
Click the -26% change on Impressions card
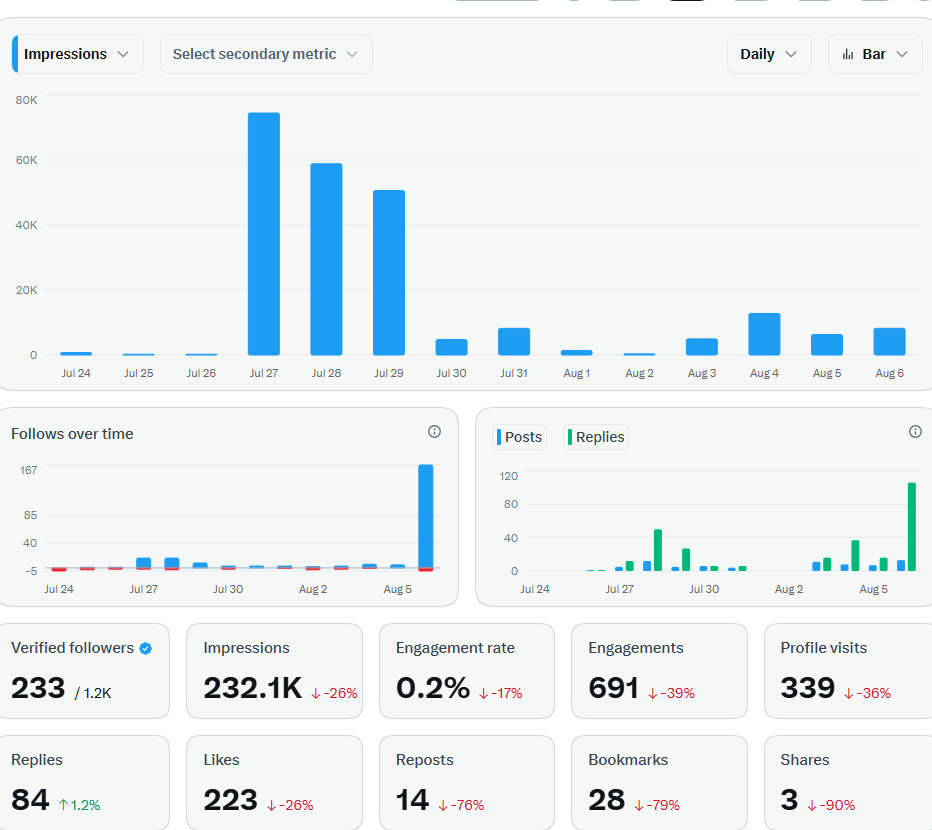tap(335, 693)
